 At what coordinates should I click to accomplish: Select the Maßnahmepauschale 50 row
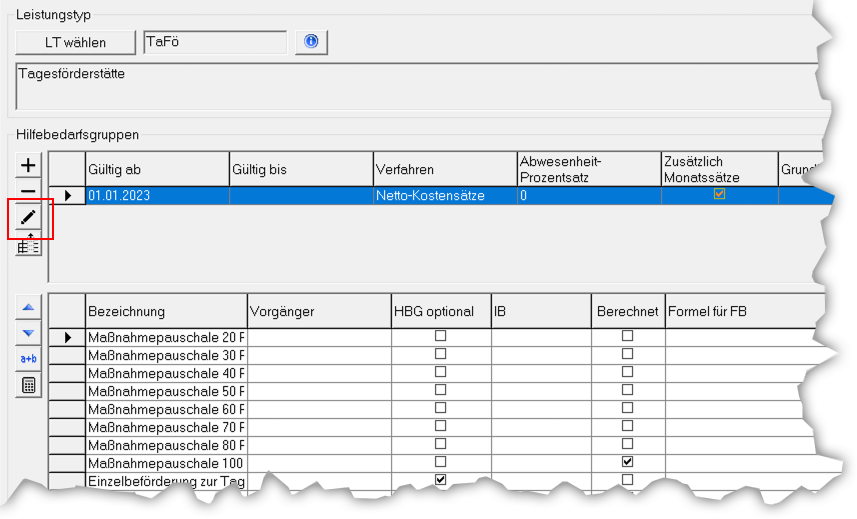[166, 391]
